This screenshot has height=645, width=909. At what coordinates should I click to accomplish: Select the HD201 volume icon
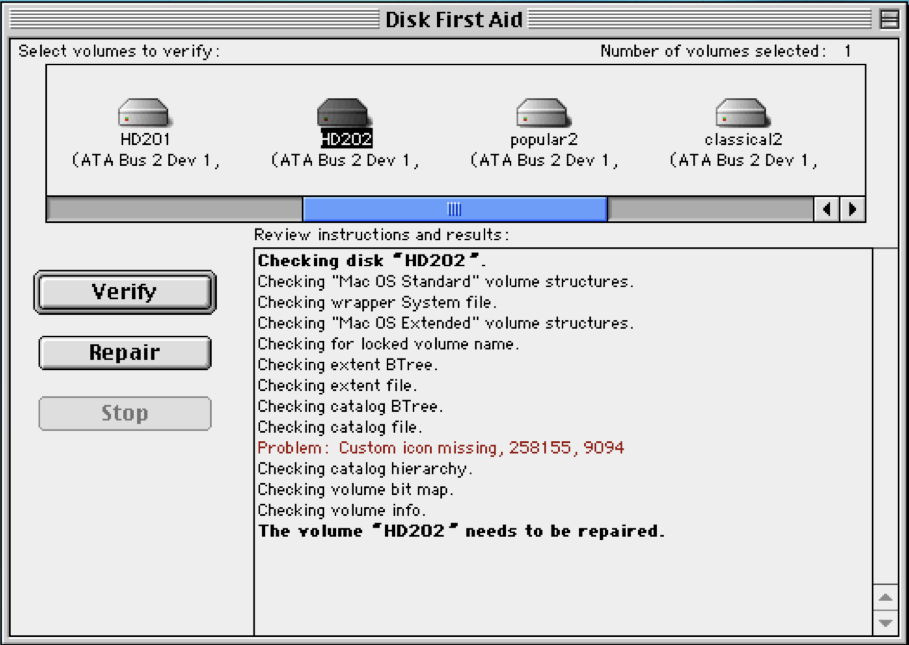click(x=144, y=113)
